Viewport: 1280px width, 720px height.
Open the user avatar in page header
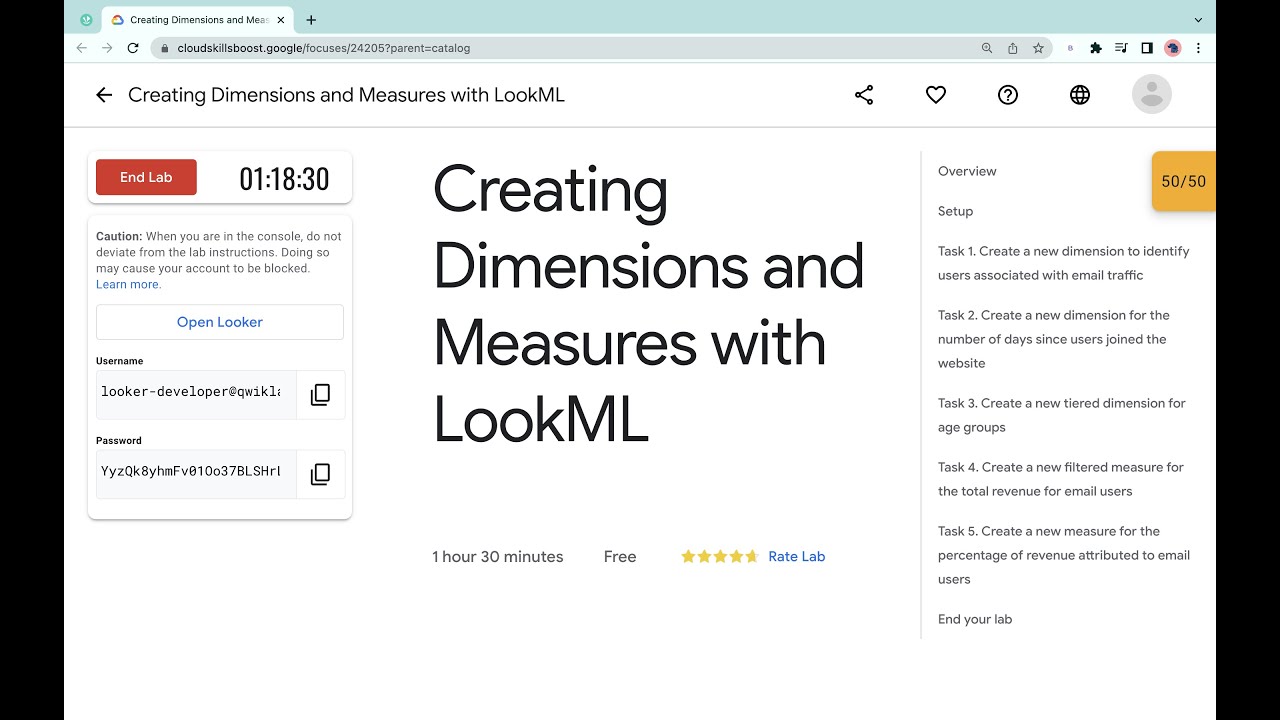[x=1152, y=95]
